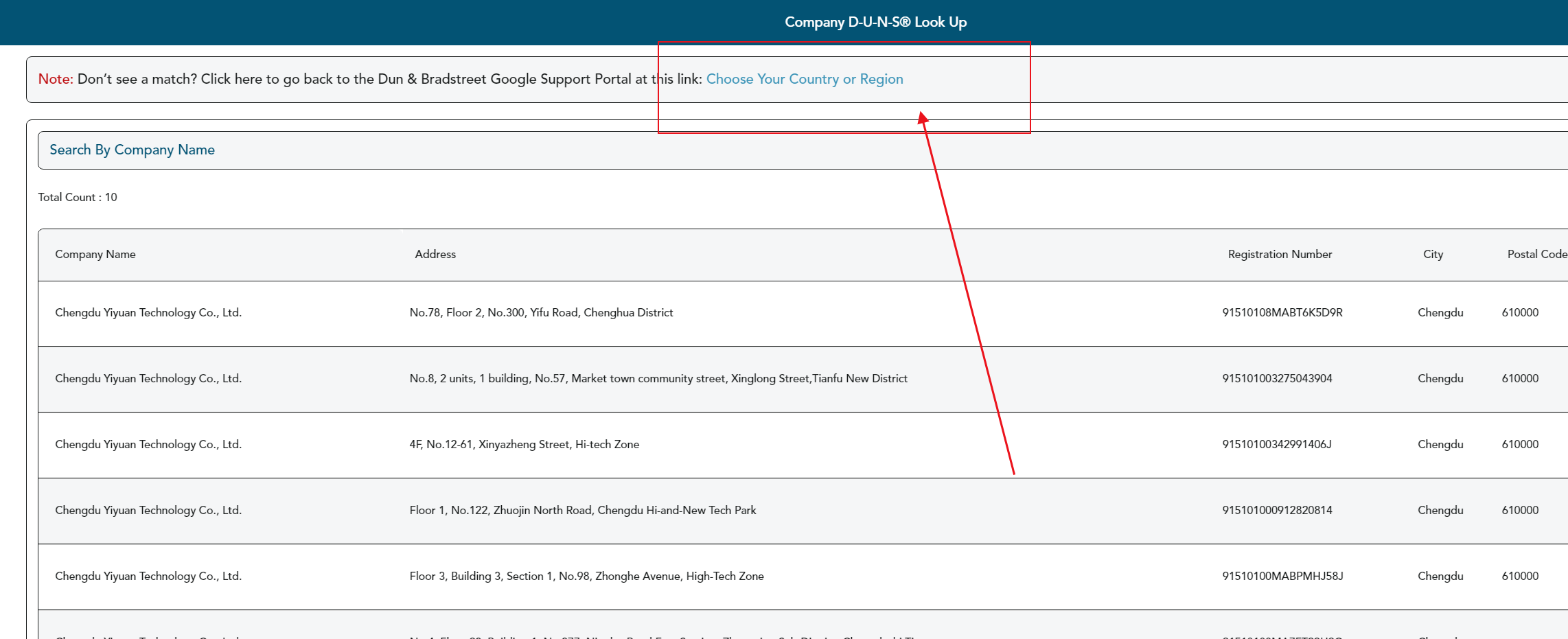This screenshot has height=639, width=1568.
Task: Click Chengdu city cell in the Xinglong Street row
Action: tap(1440, 378)
